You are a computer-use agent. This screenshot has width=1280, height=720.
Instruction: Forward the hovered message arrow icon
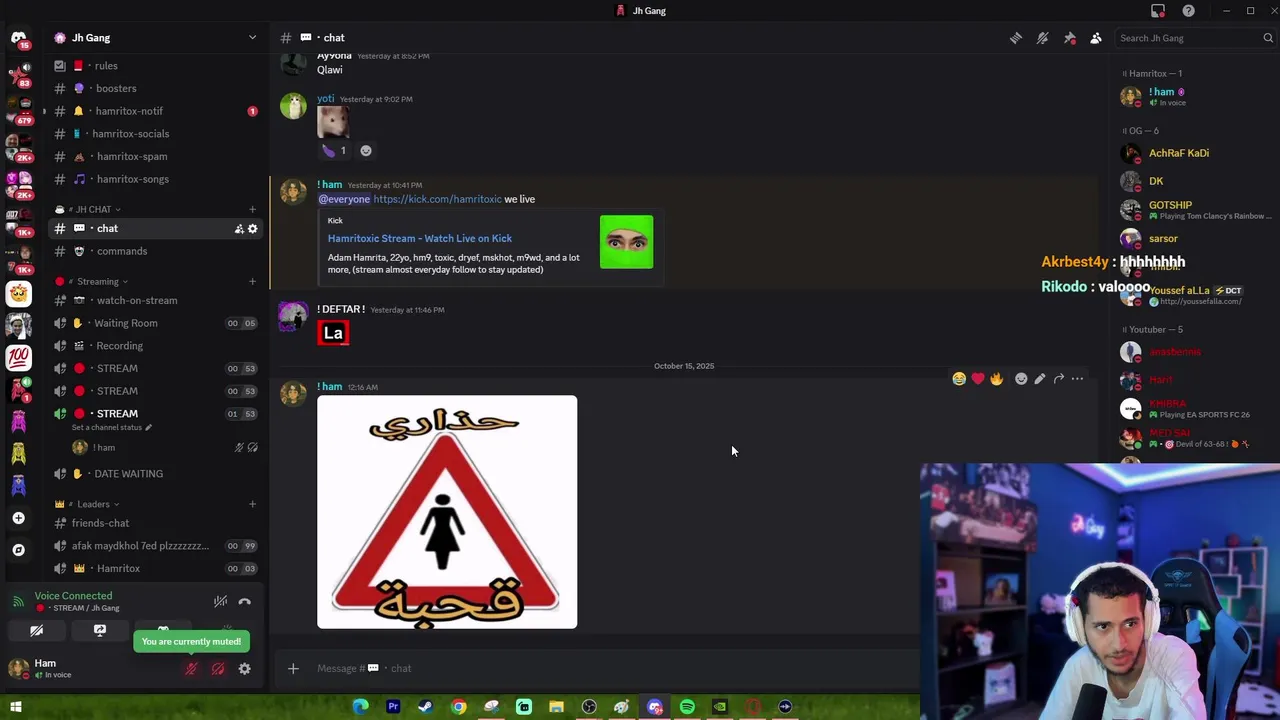click(1059, 379)
